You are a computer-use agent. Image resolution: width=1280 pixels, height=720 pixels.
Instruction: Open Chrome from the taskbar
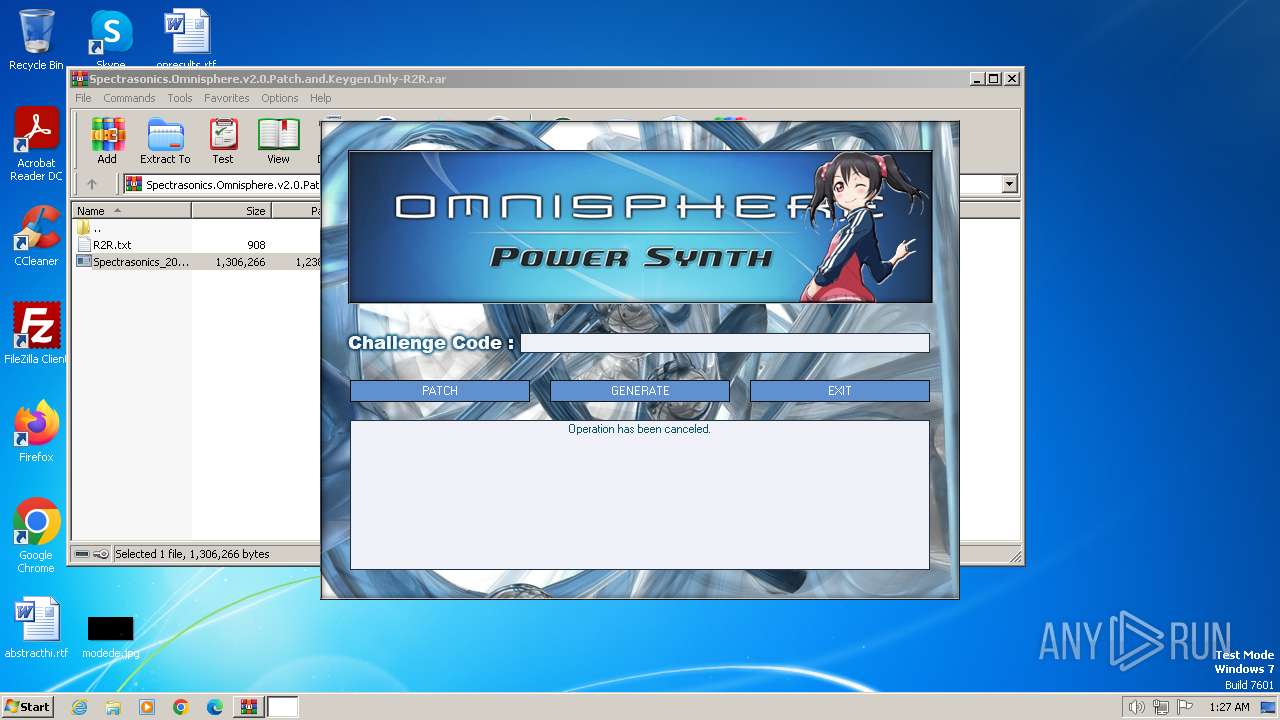pos(181,707)
